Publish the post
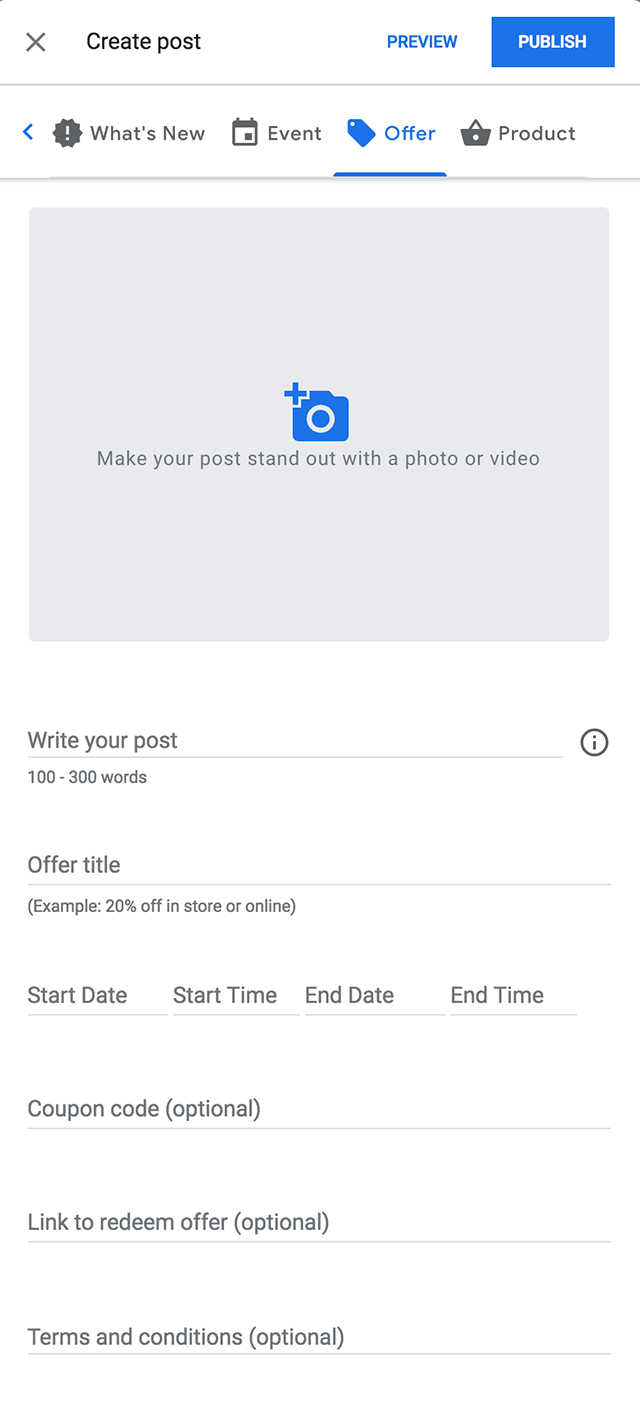 click(552, 42)
